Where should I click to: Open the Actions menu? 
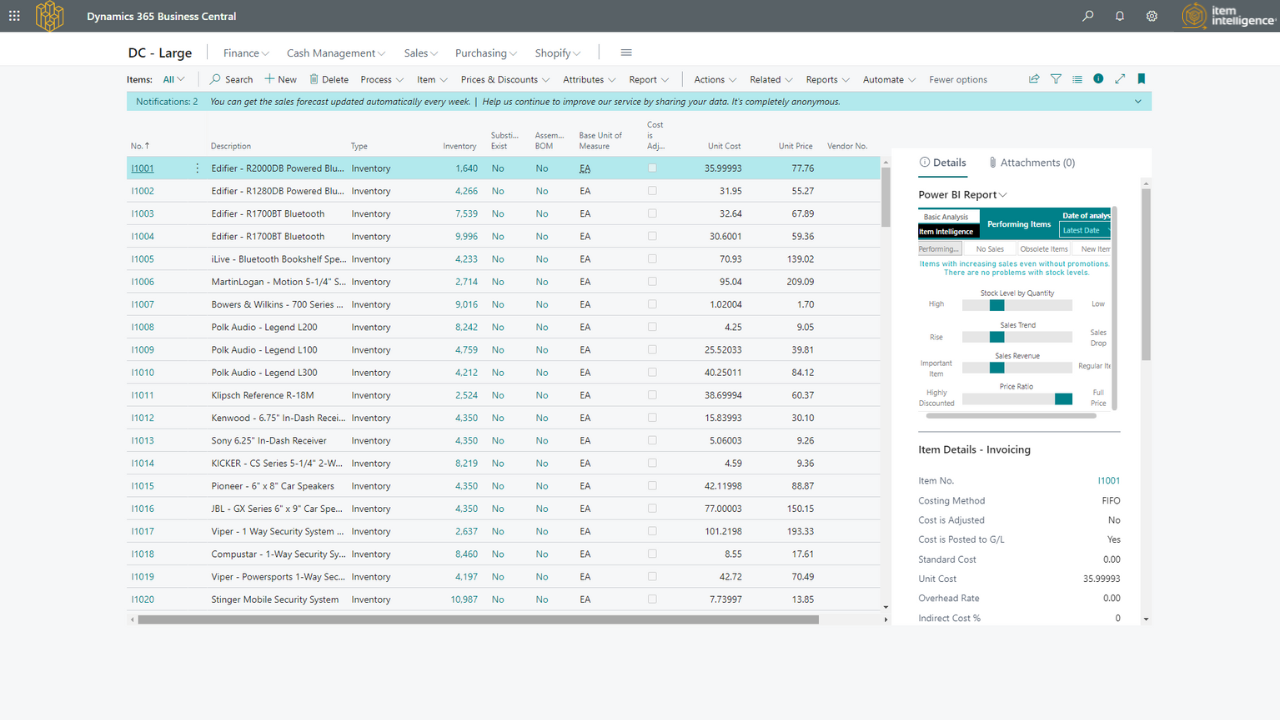point(715,80)
